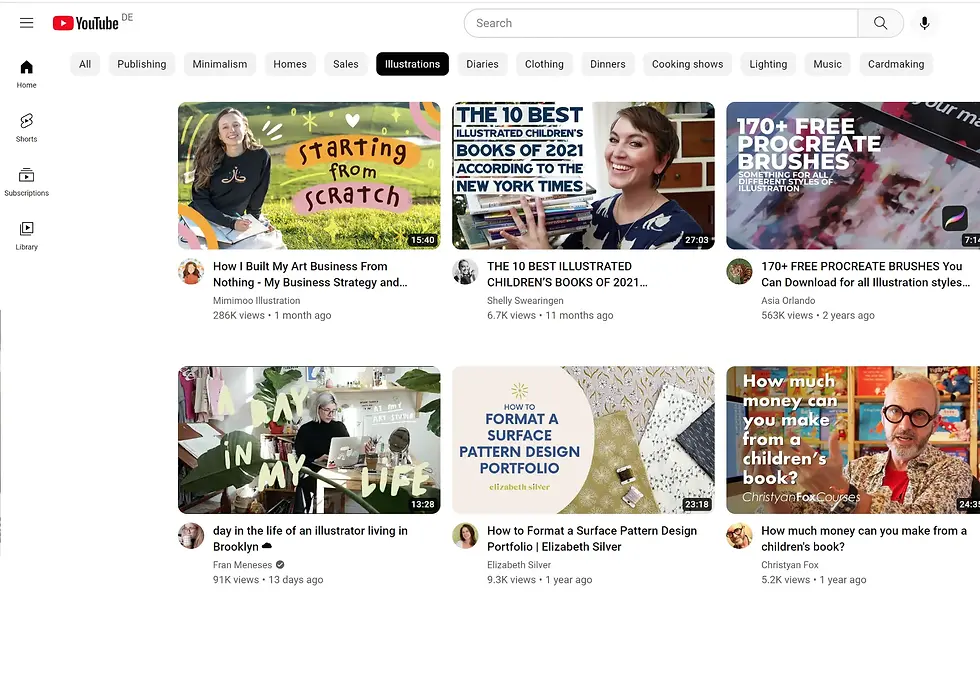Click verified badge next to Fran Meneses

[x=280, y=565]
